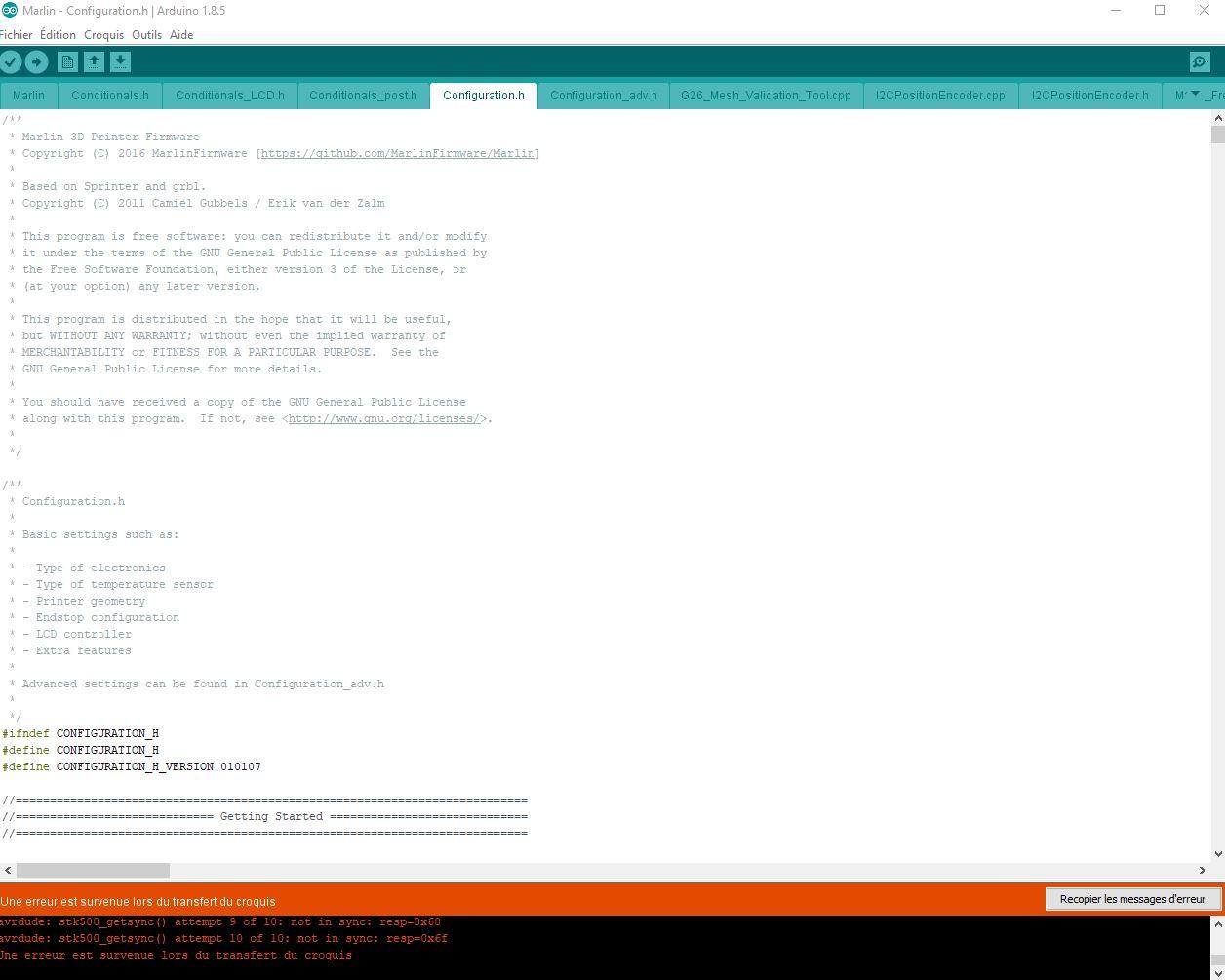
Task: Click the Arduino logo in title bar
Action: [10, 10]
